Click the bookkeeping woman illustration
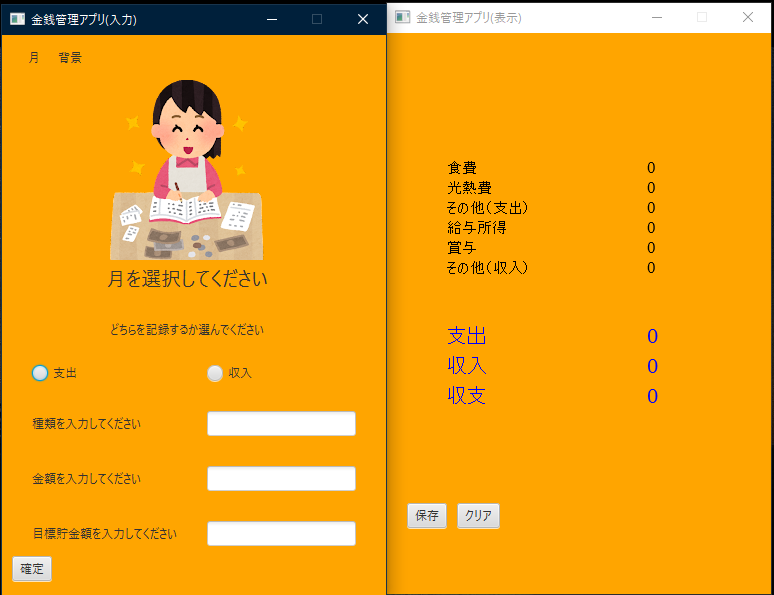The image size is (774, 595). tap(187, 170)
